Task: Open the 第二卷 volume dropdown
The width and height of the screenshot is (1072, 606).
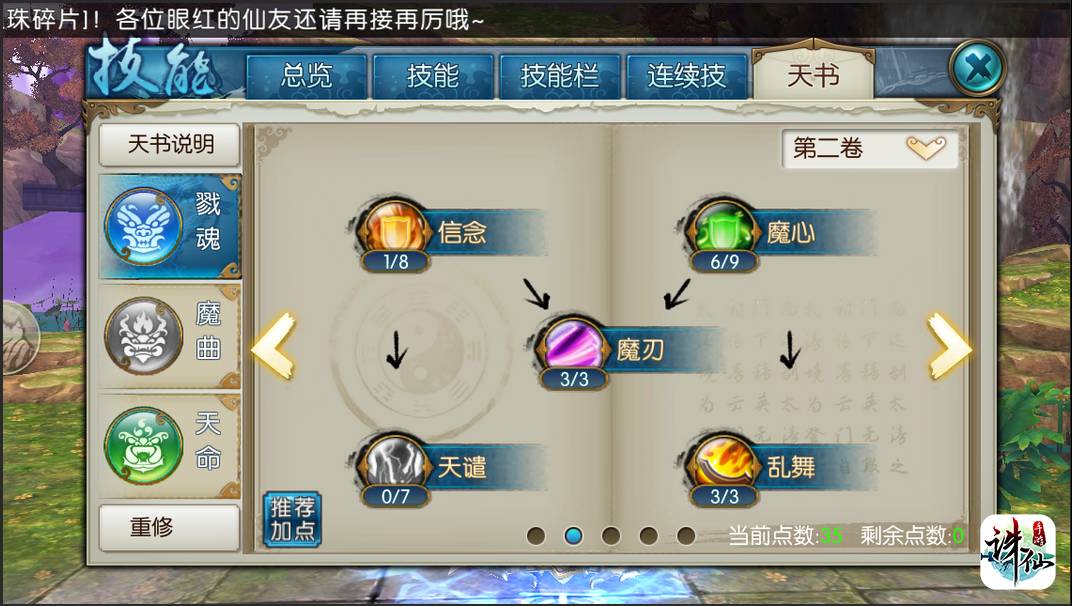Action: click(870, 148)
